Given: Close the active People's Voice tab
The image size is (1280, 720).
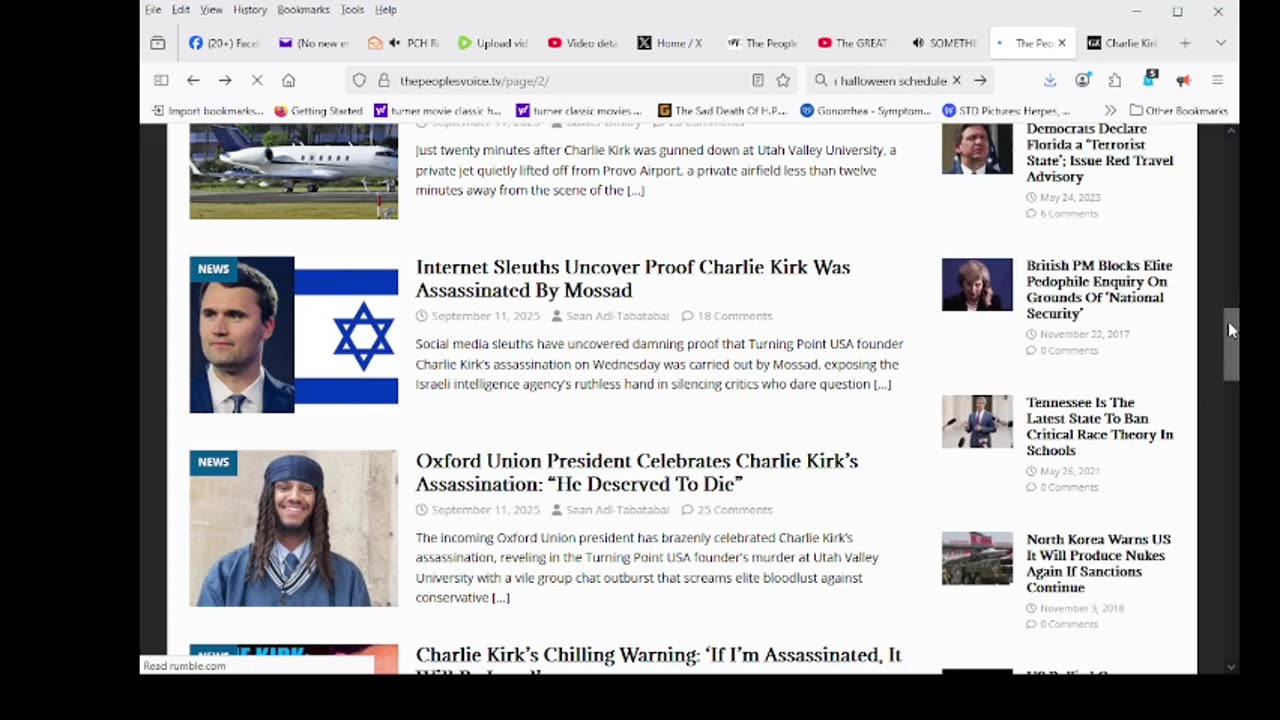Looking at the screenshot, I should tap(1062, 43).
